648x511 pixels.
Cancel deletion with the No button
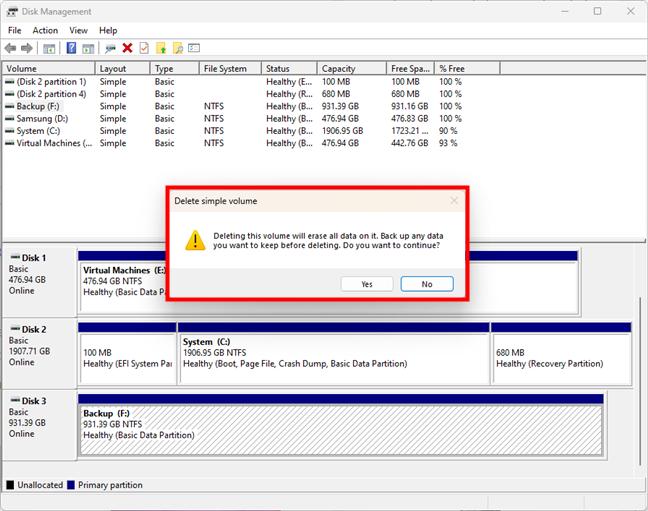(427, 284)
